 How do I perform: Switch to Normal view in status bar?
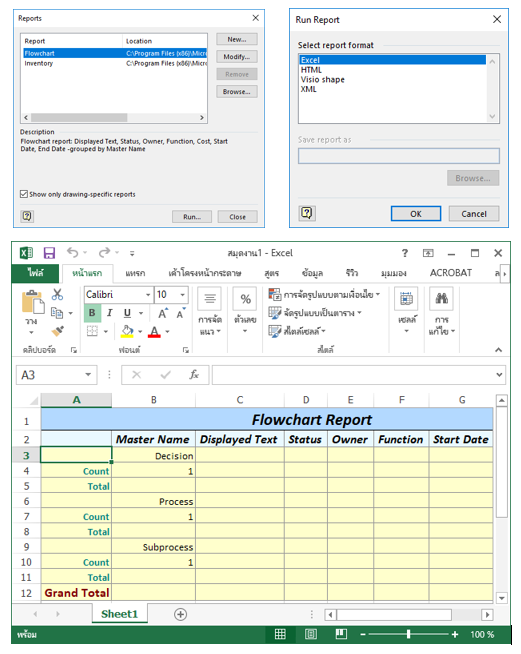click(280, 634)
